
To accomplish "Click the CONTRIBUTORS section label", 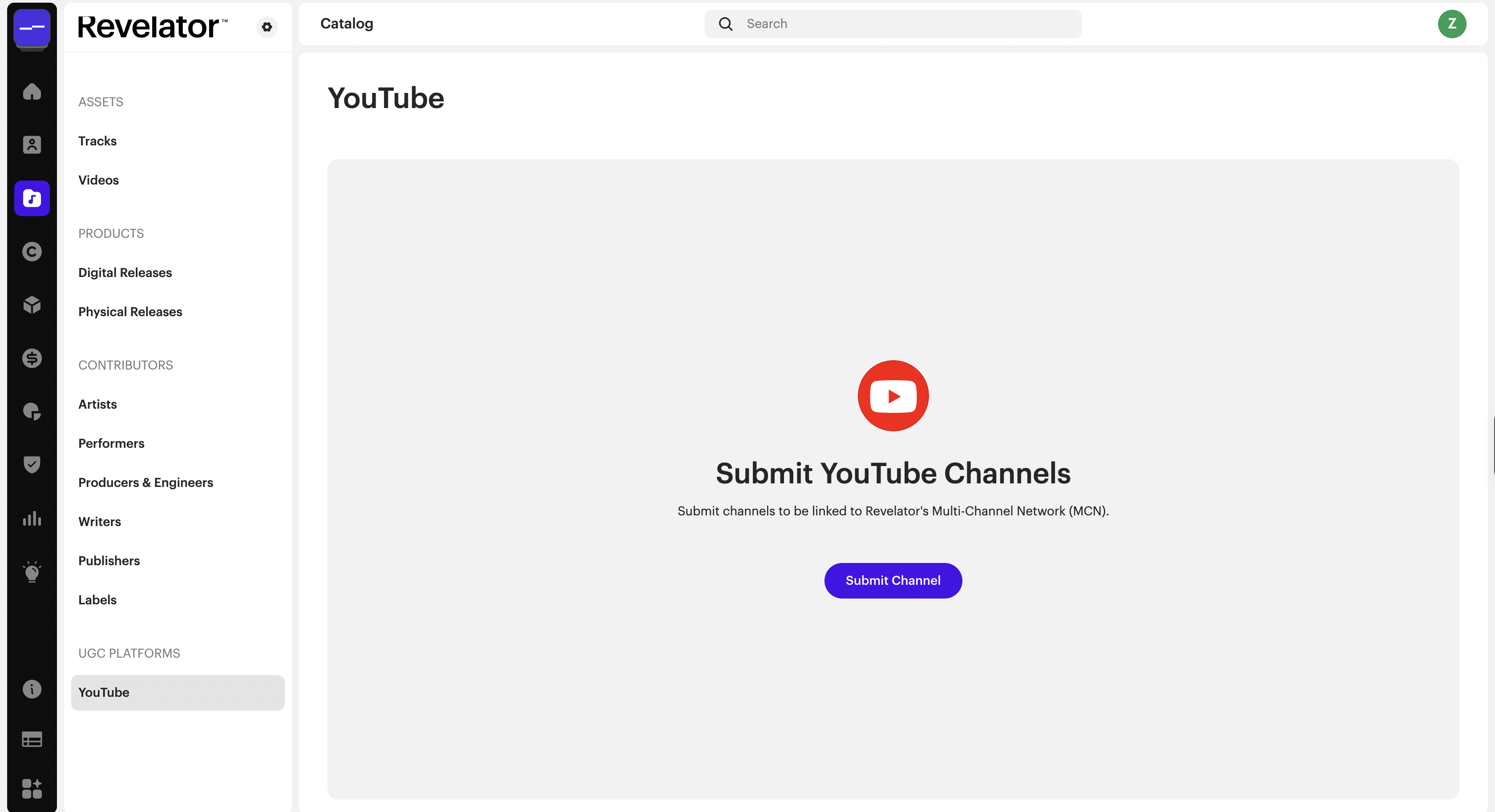I will click(x=126, y=366).
